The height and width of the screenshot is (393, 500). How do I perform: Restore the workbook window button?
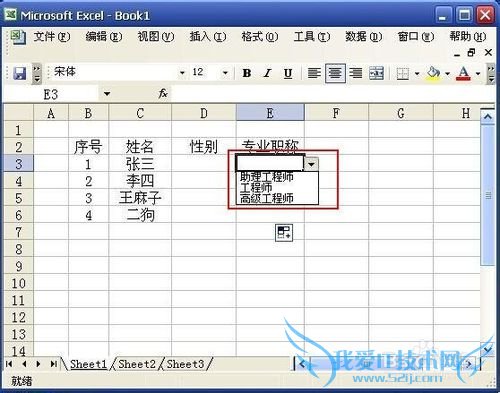(x=471, y=52)
